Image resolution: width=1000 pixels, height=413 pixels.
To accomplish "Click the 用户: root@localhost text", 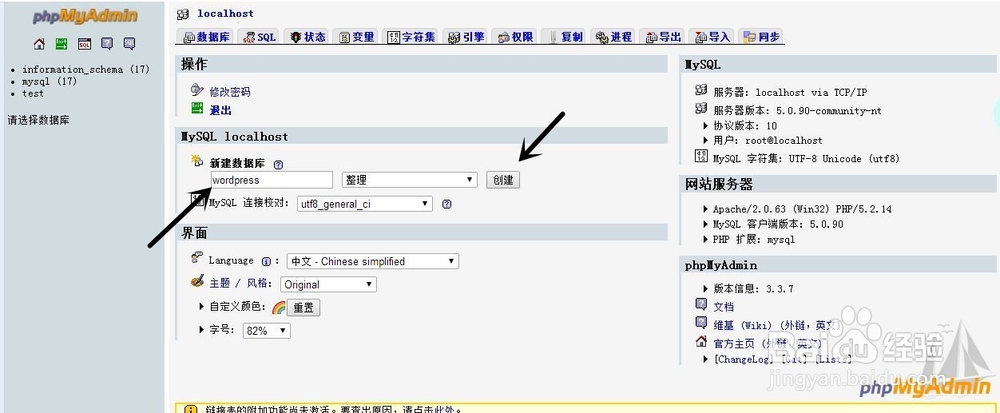I will [768, 140].
